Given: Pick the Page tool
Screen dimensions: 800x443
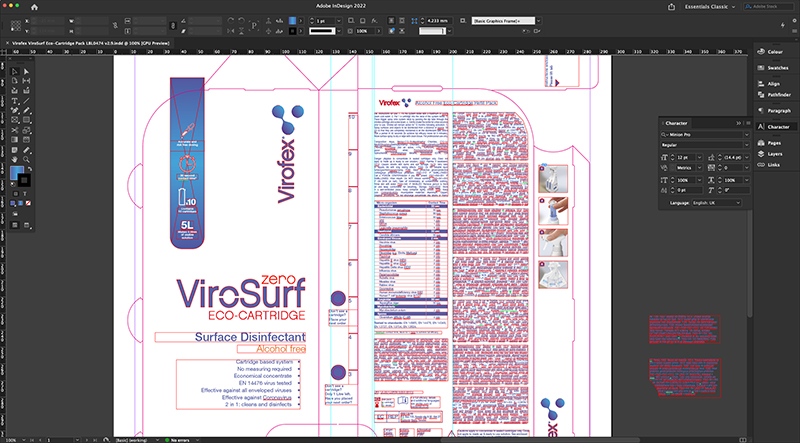Looking at the screenshot, I should [15, 81].
